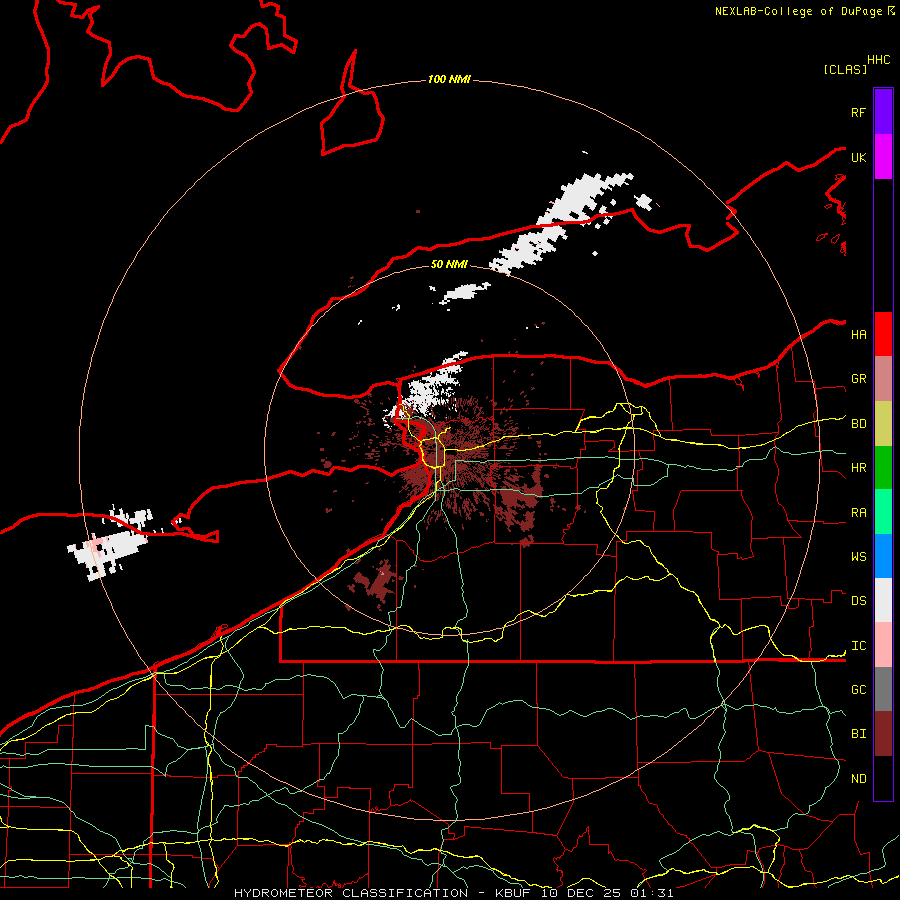Select the WS blue legend swatch
This screenshot has width=900, height=900.
click(883, 556)
